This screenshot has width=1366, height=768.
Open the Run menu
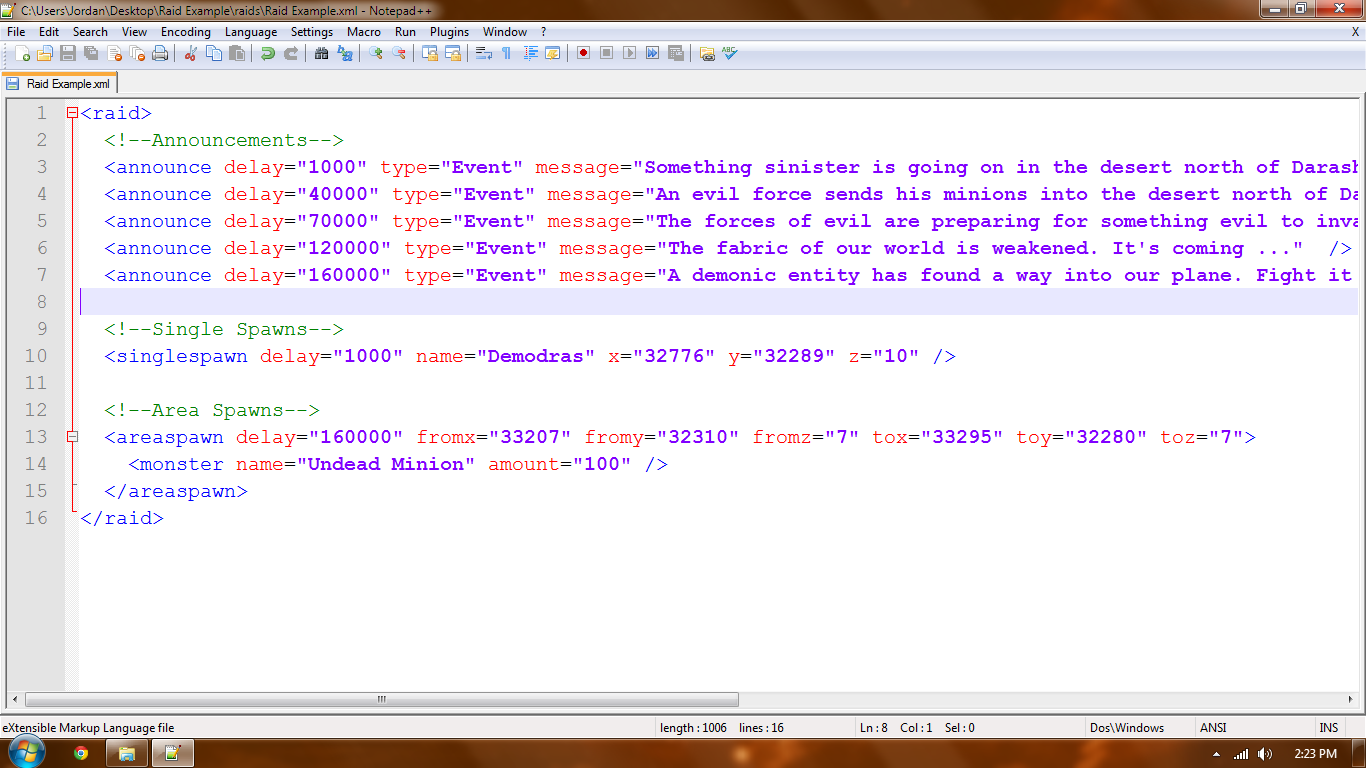[405, 32]
